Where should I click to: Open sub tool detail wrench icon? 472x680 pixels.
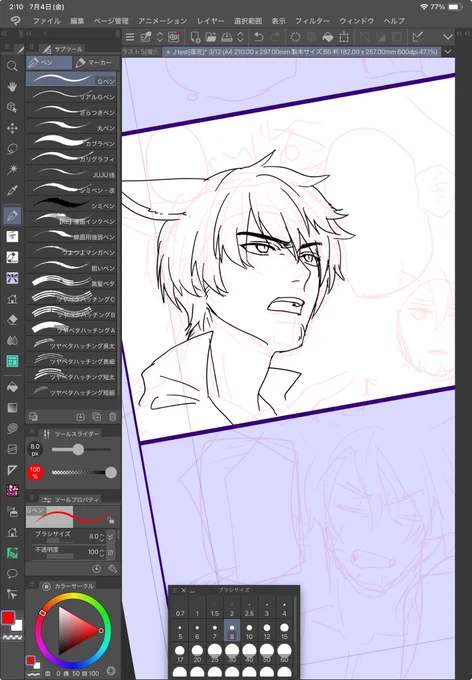[x=113, y=569]
